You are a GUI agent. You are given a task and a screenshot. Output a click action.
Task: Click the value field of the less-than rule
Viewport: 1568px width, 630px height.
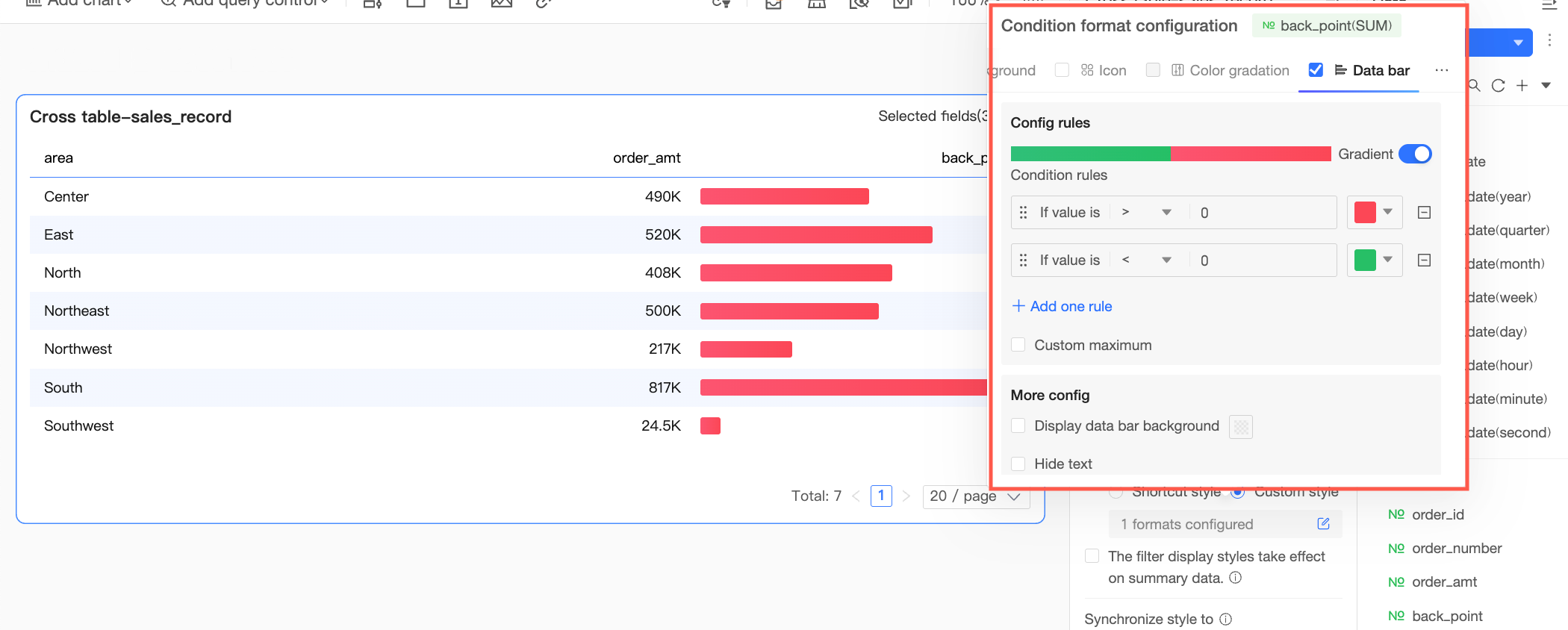point(1263,261)
